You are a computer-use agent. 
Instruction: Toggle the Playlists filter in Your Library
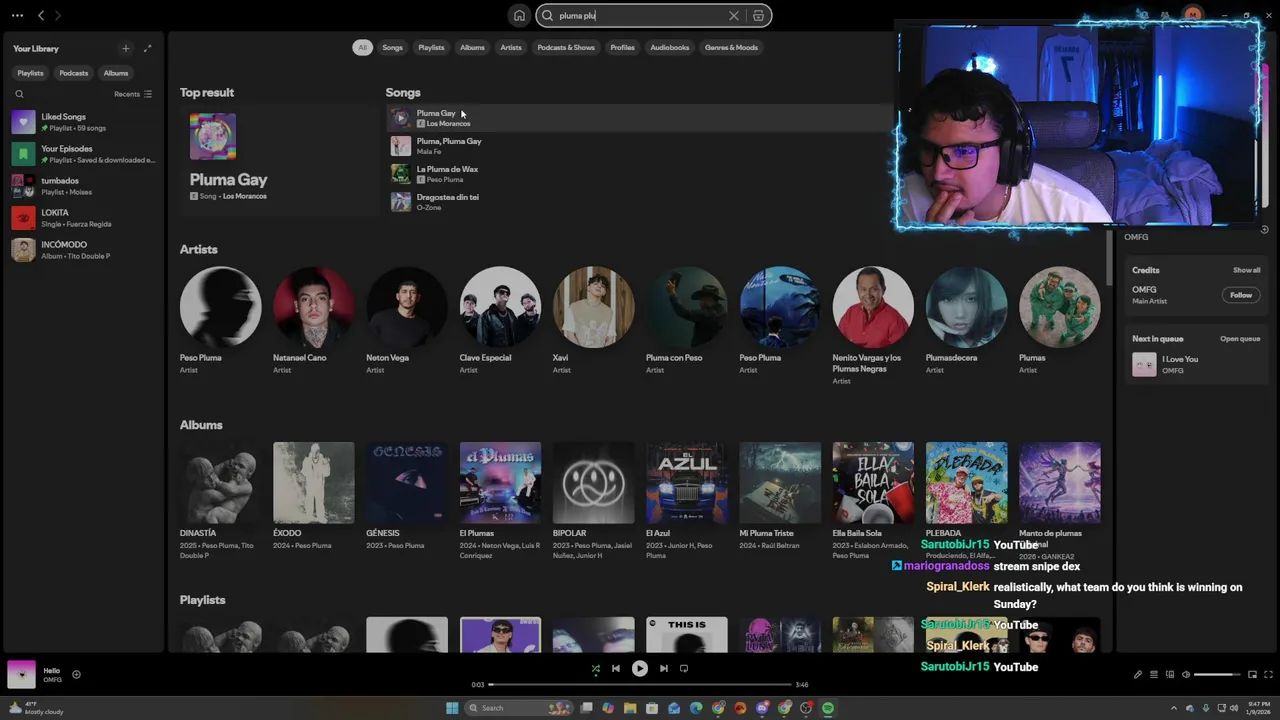click(30, 73)
